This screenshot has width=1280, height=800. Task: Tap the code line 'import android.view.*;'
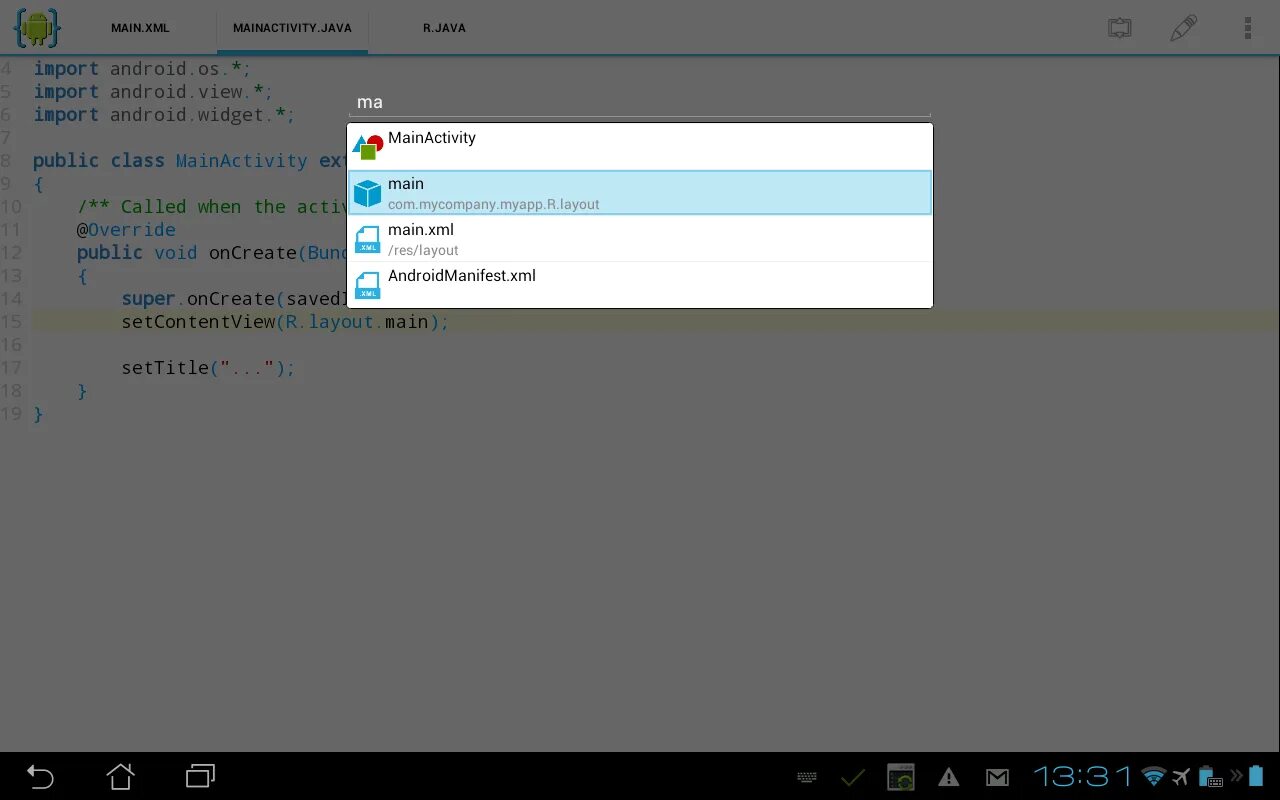click(153, 92)
